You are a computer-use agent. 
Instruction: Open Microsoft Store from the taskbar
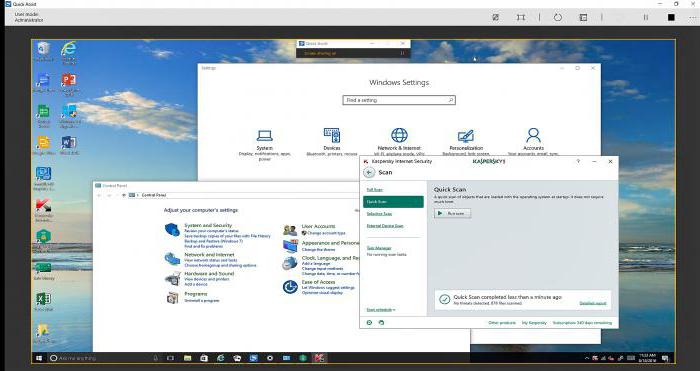204,358
